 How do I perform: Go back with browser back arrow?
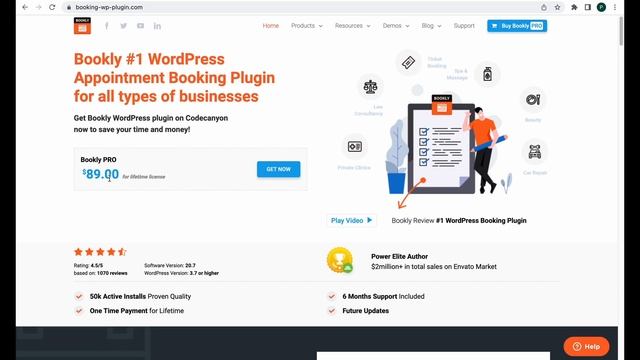(x=25, y=7)
